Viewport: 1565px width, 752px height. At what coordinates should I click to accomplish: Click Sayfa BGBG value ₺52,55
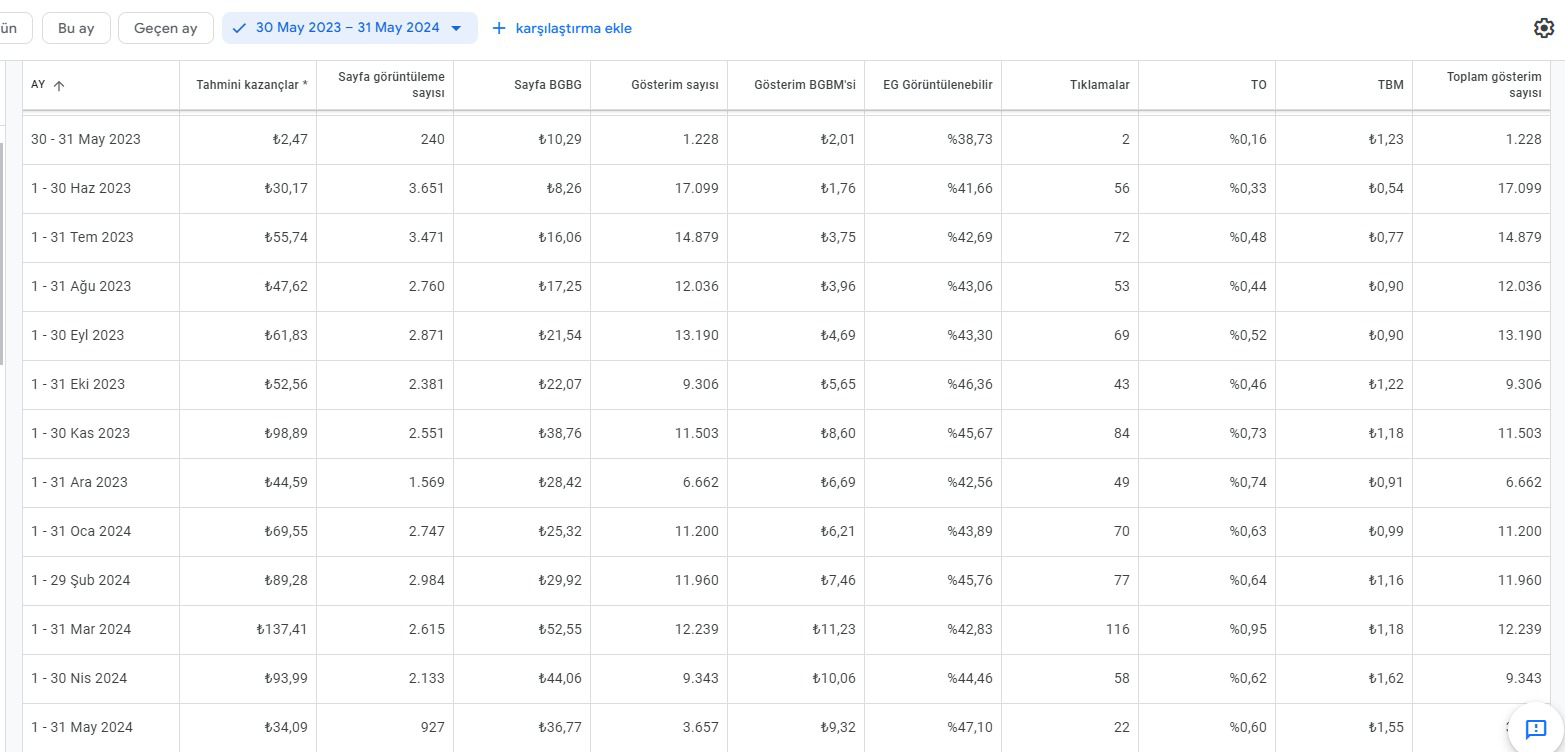coord(560,630)
